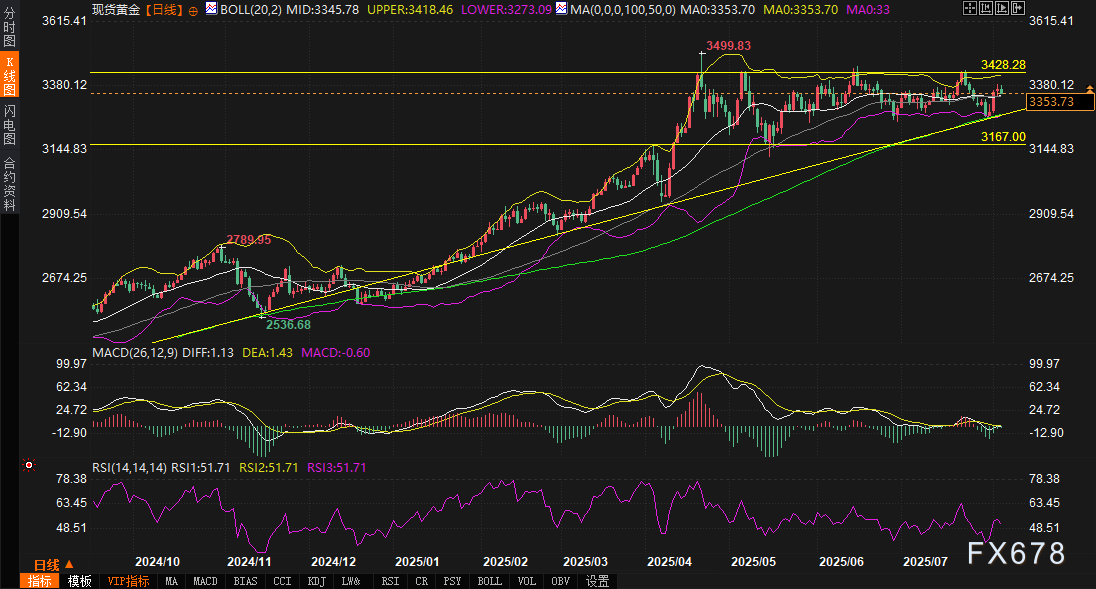
Task: Open the 闪电图 side tab
Action: (9, 124)
